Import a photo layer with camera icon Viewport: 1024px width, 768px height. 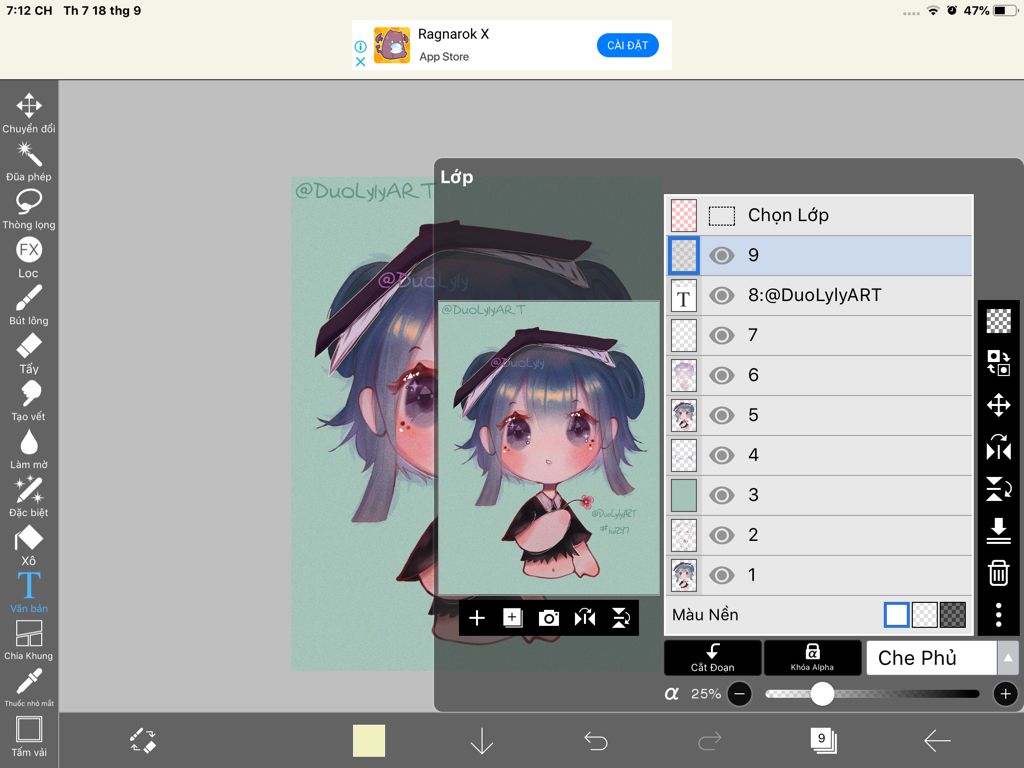point(549,618)
